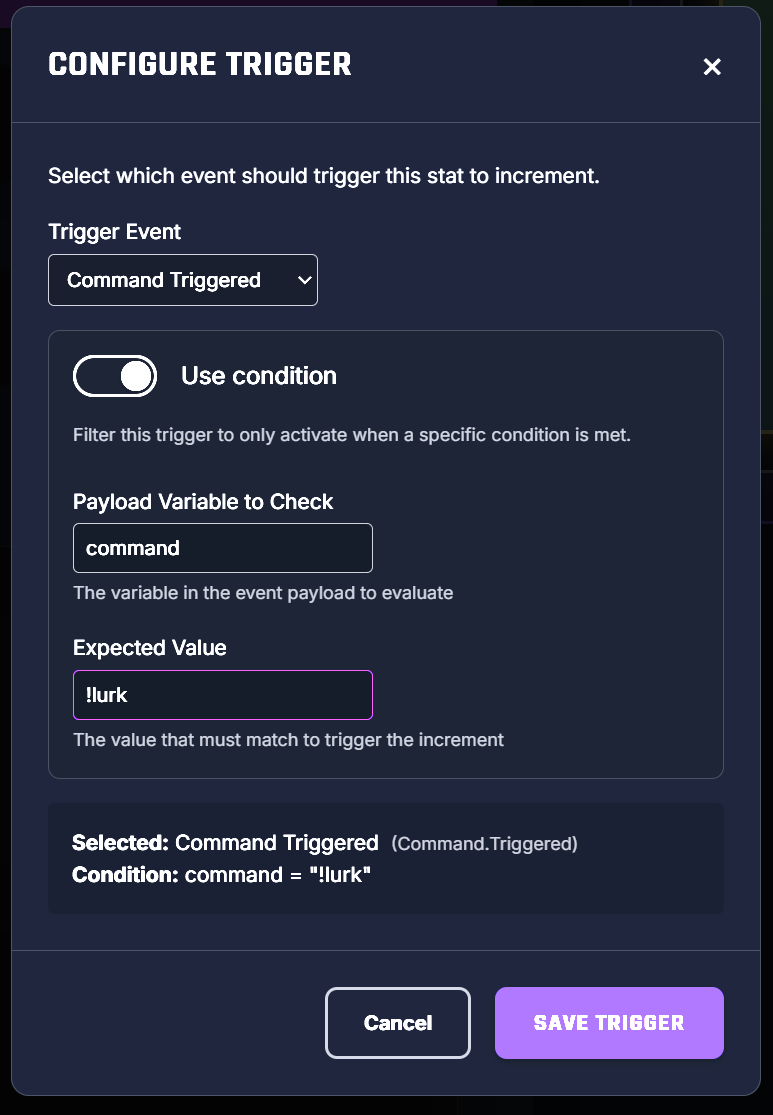This screenshot has height=1115, width=773.
Task: Click the Configure Trigger dialog title
Action: [200, 65]
